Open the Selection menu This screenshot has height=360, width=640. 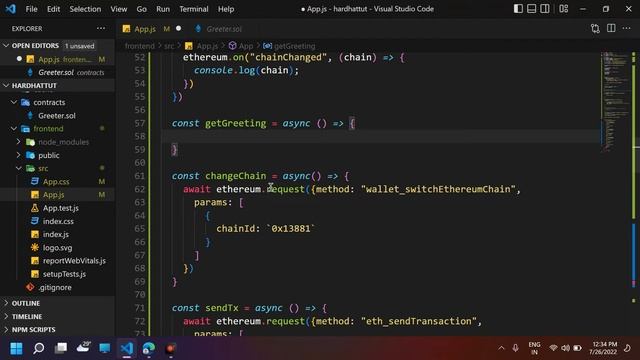point(85,9)
